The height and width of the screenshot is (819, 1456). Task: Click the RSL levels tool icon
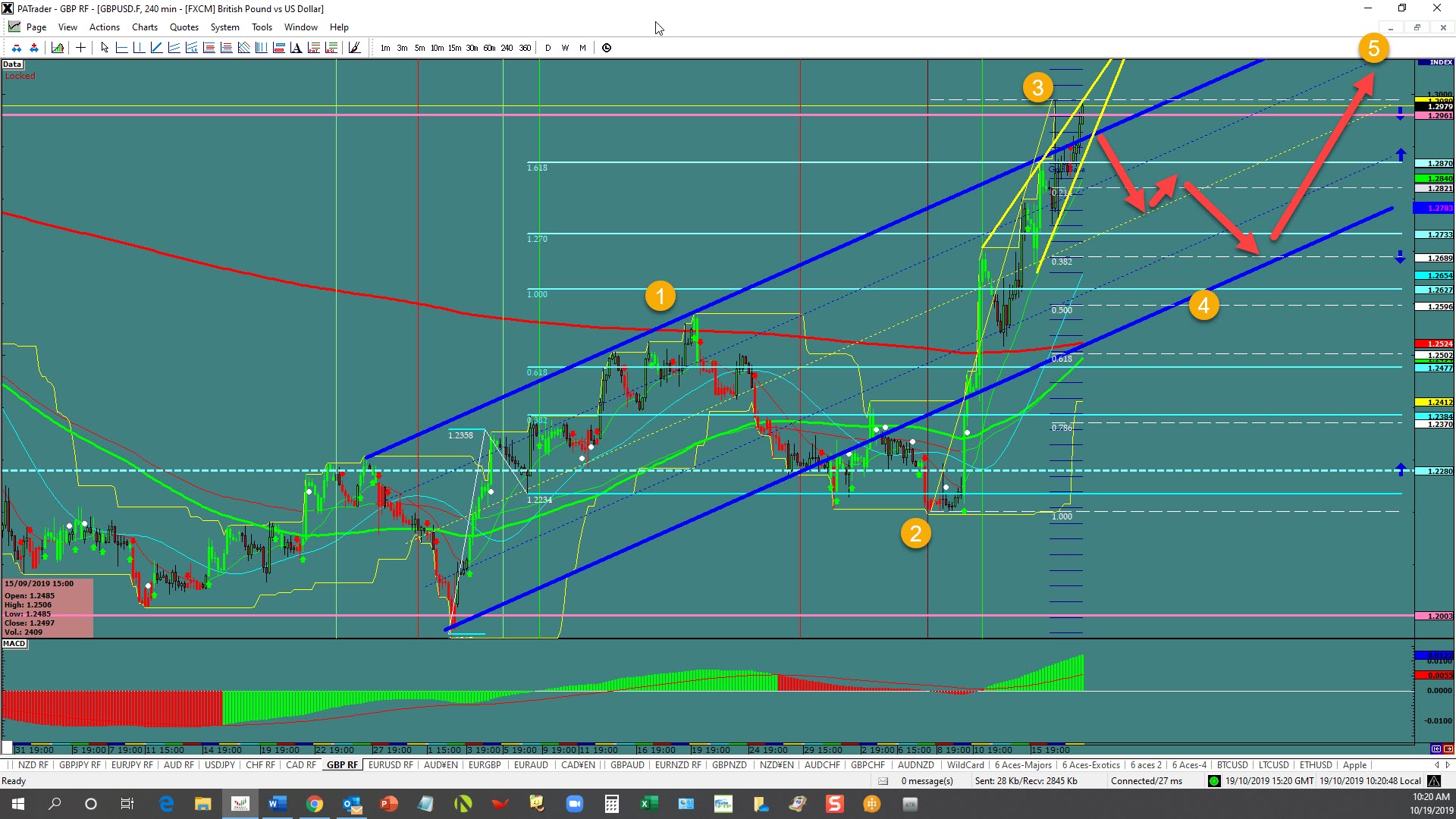pyautogui.click(x=331, y=48)
